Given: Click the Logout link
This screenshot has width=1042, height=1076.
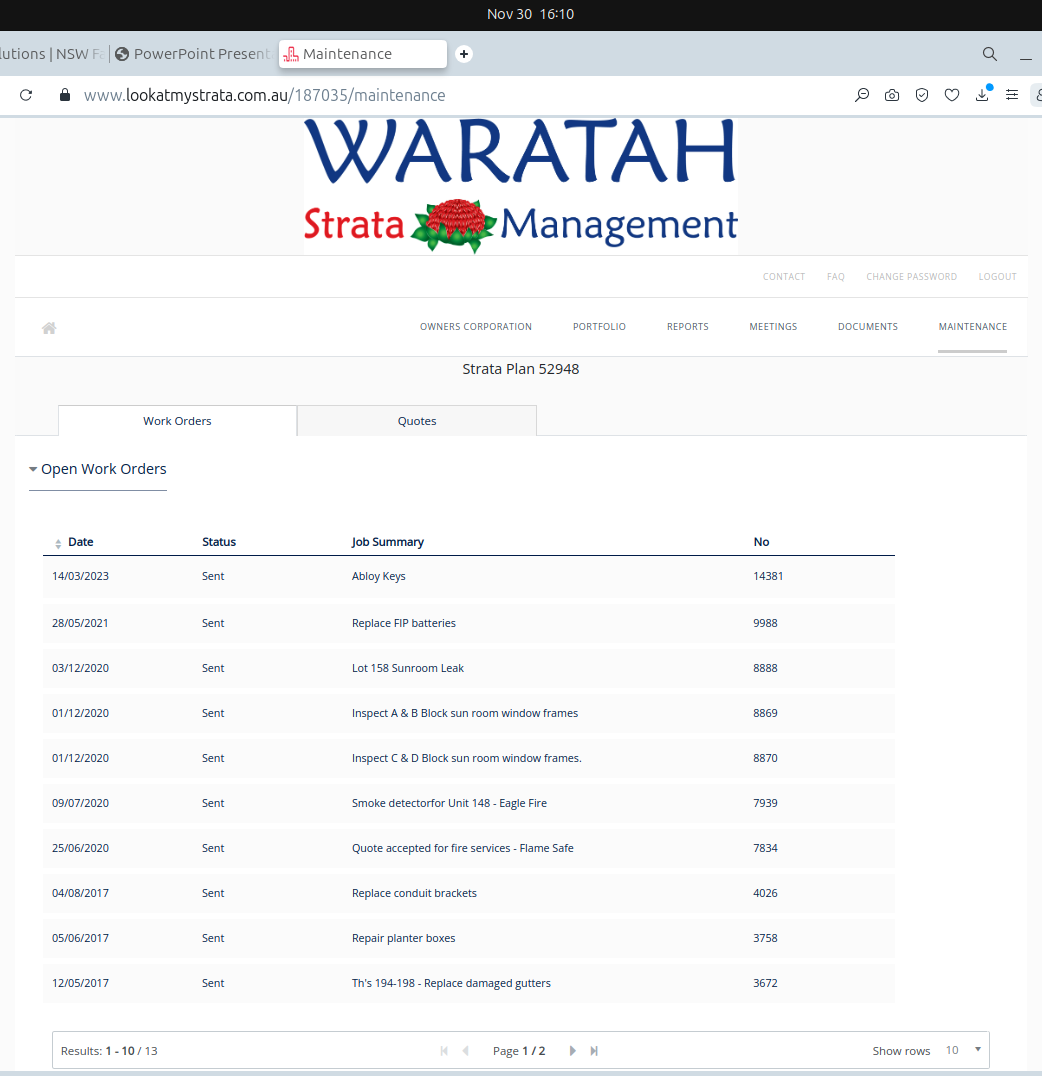Looking at the screenshot, I should (x=997, y=277).
